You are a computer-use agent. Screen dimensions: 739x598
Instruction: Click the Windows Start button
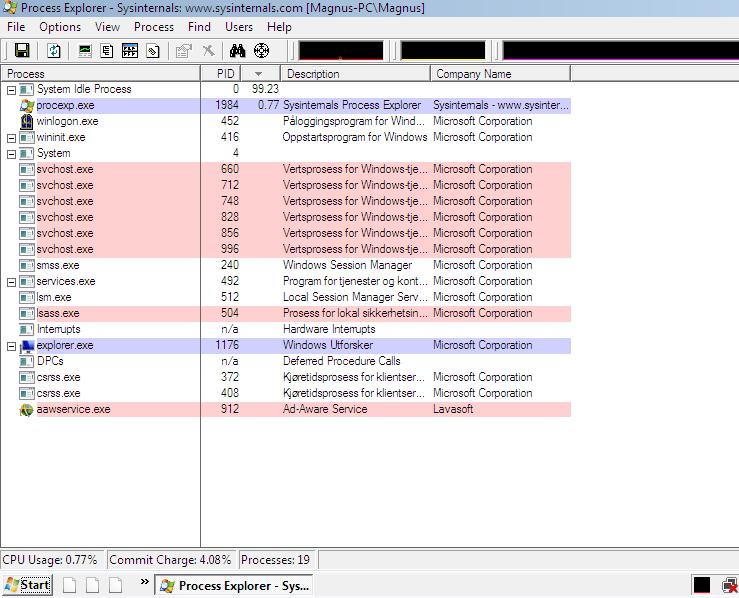pyautogui.click(x=28, y=585)
